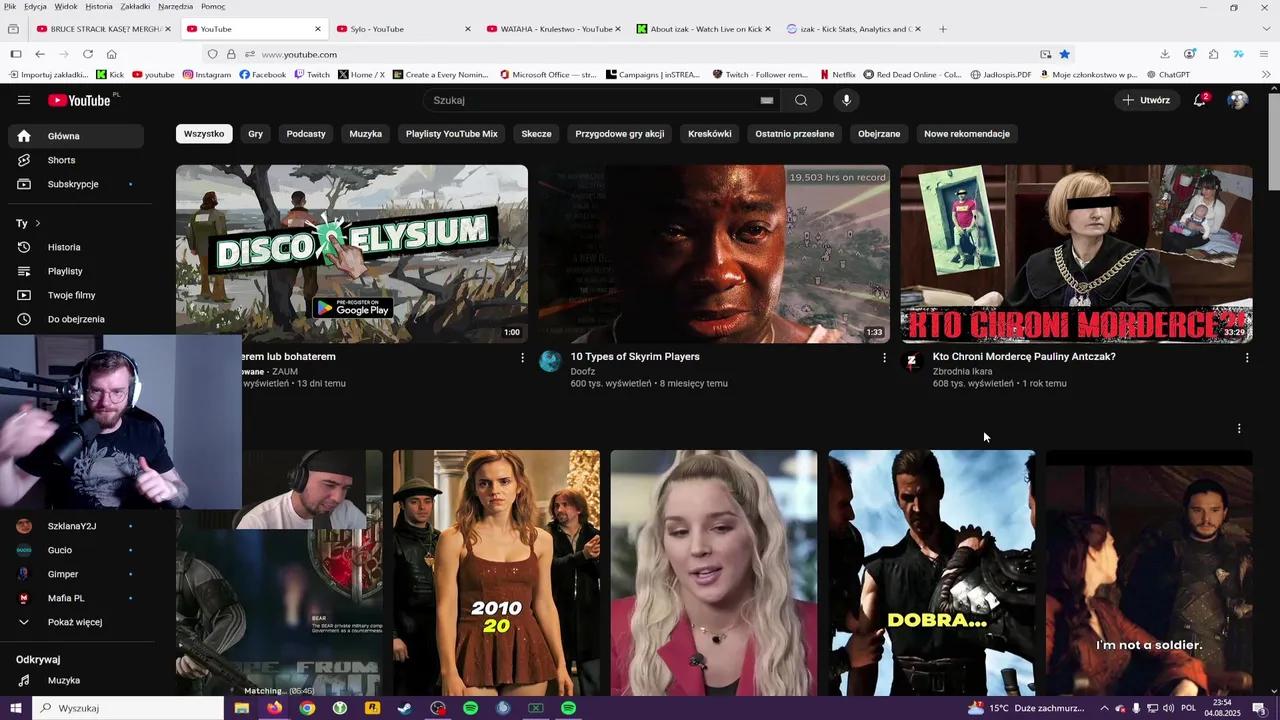Open the SzklanaY2J channel subscription

point(76,526)
